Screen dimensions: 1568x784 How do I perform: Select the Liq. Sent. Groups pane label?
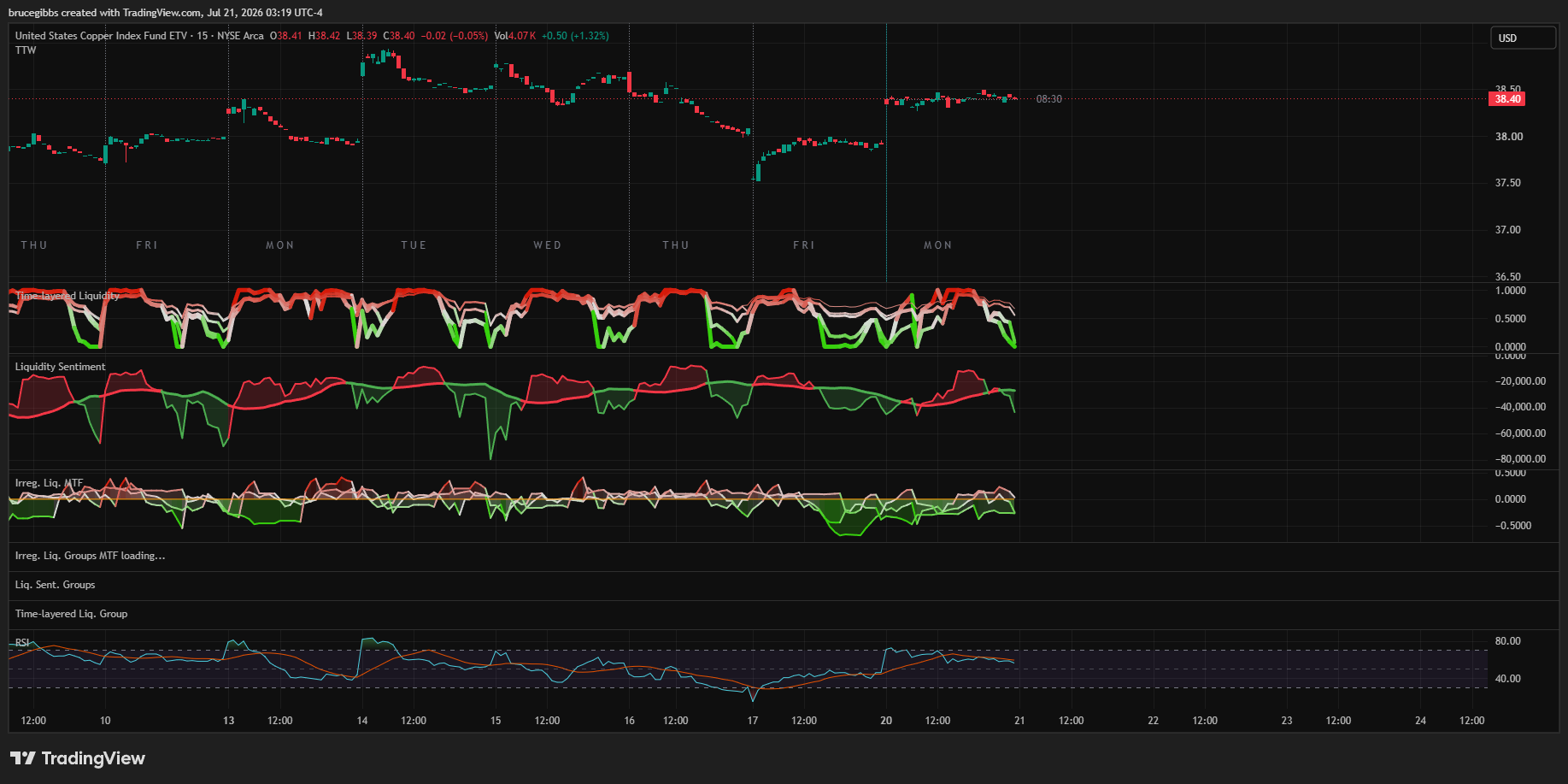55,585
